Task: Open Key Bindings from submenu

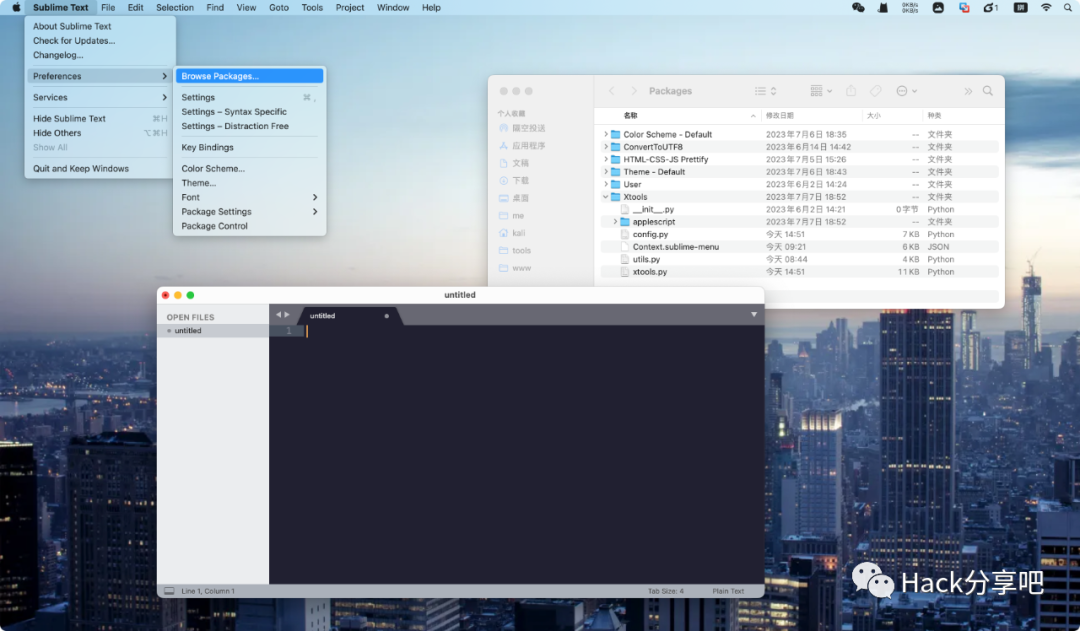Action: (249, 147)
